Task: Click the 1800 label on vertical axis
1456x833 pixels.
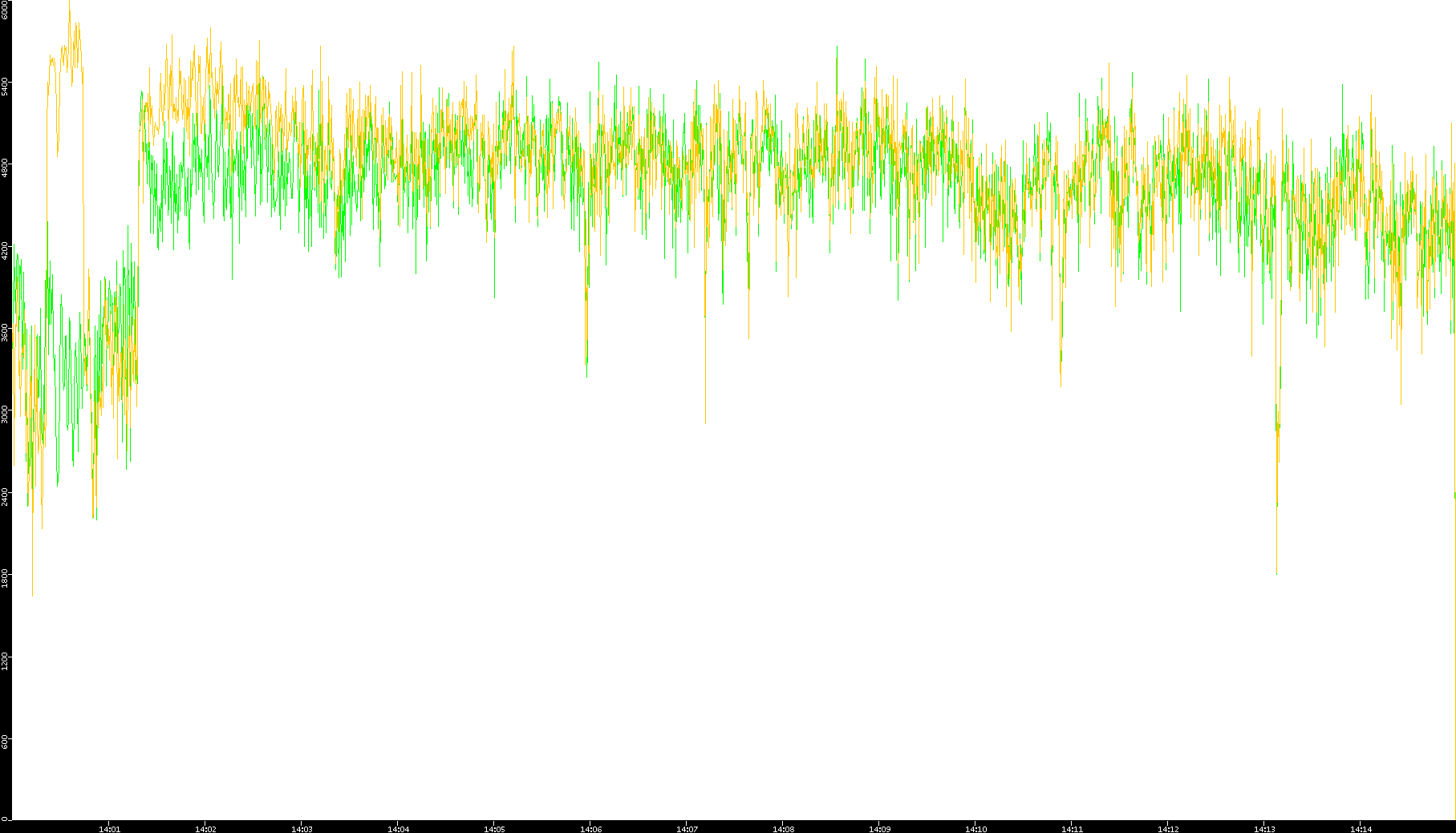Action: [6, 577]
